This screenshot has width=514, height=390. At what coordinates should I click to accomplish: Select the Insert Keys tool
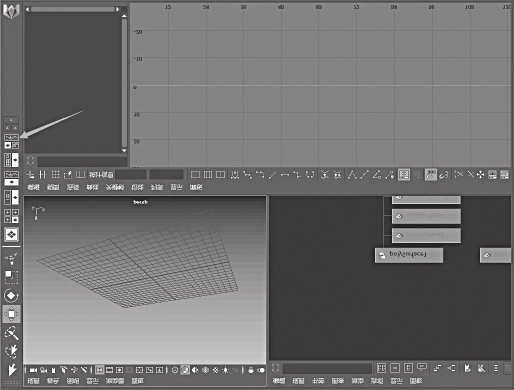tap(42, 175)
